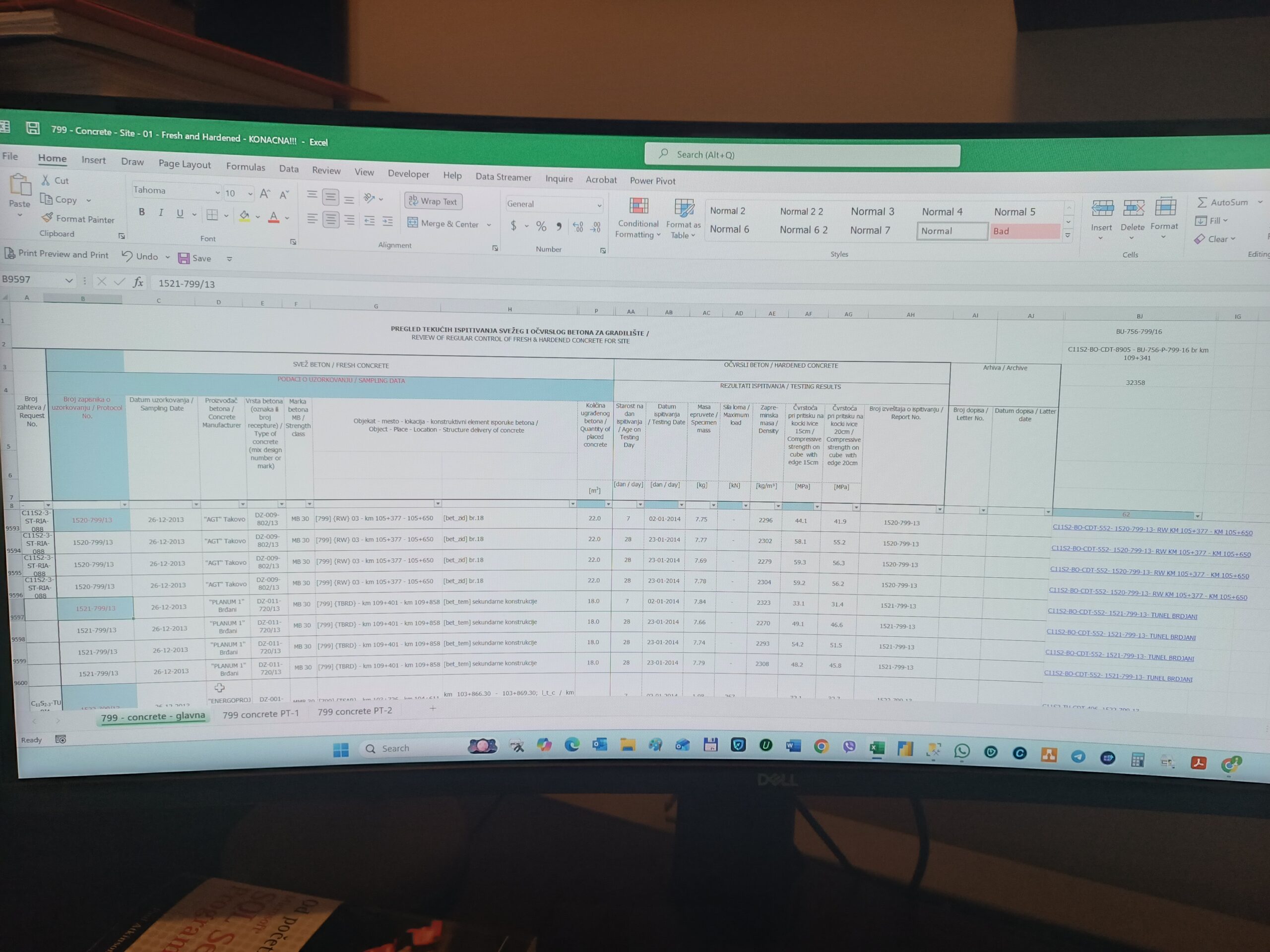This screenshot has height=952, width=1270.
Task: Click the Percent Style icon
Action: pos(541,226)
